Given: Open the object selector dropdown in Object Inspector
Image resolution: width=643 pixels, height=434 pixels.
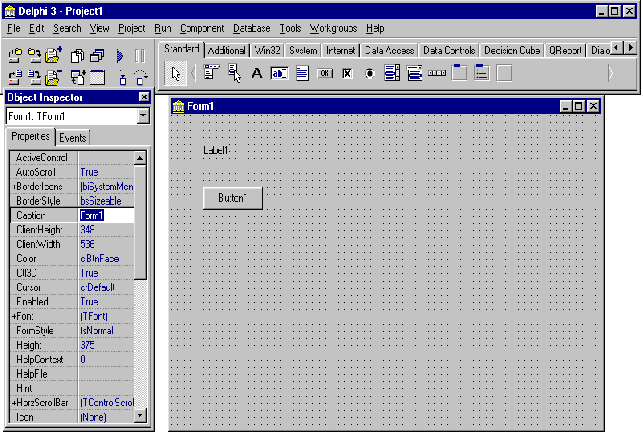Looking at the screenshot, I should [x=143, y=116].
